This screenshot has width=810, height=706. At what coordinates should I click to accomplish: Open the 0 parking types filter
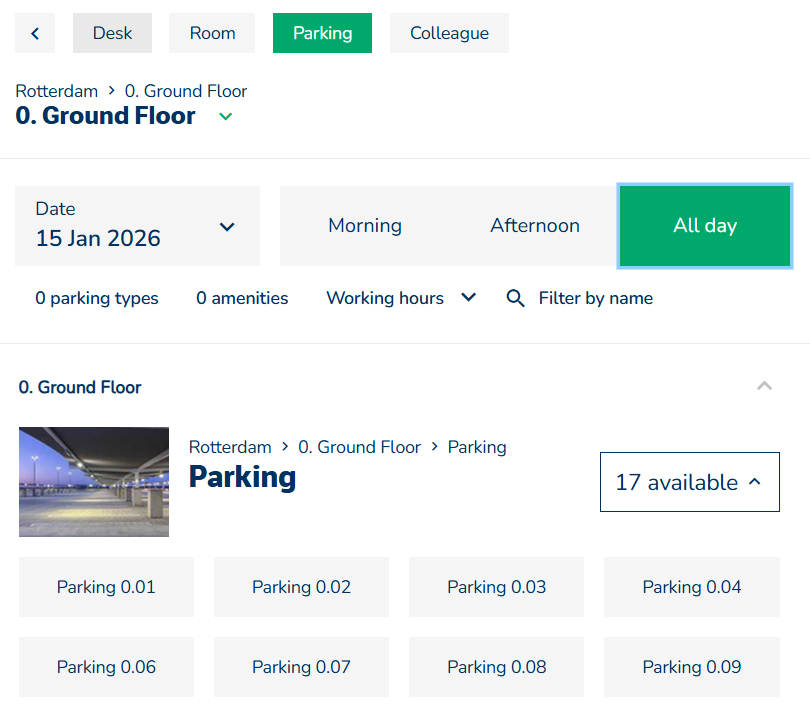point(97,298)
